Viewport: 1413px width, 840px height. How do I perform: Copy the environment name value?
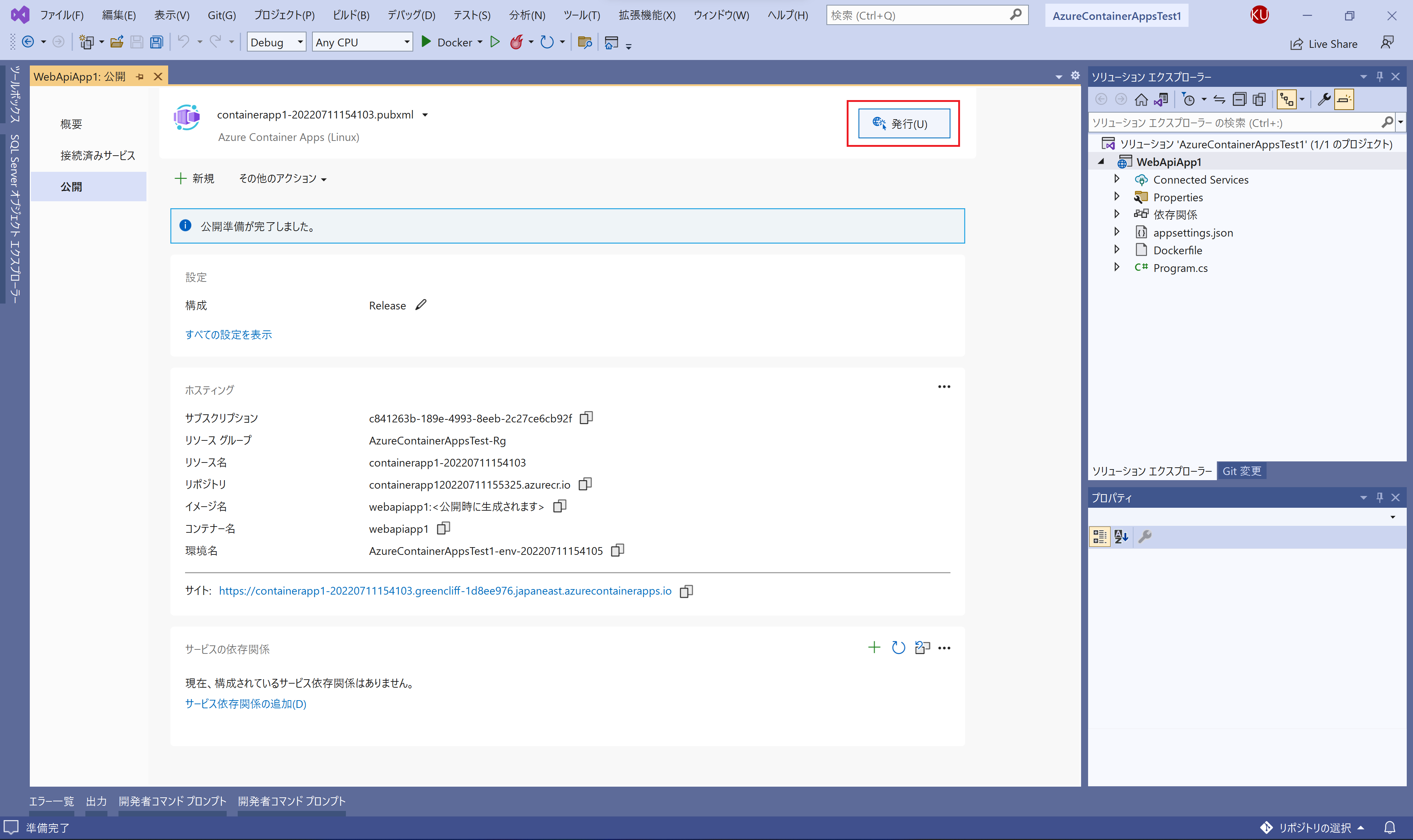tap(617, 550)
